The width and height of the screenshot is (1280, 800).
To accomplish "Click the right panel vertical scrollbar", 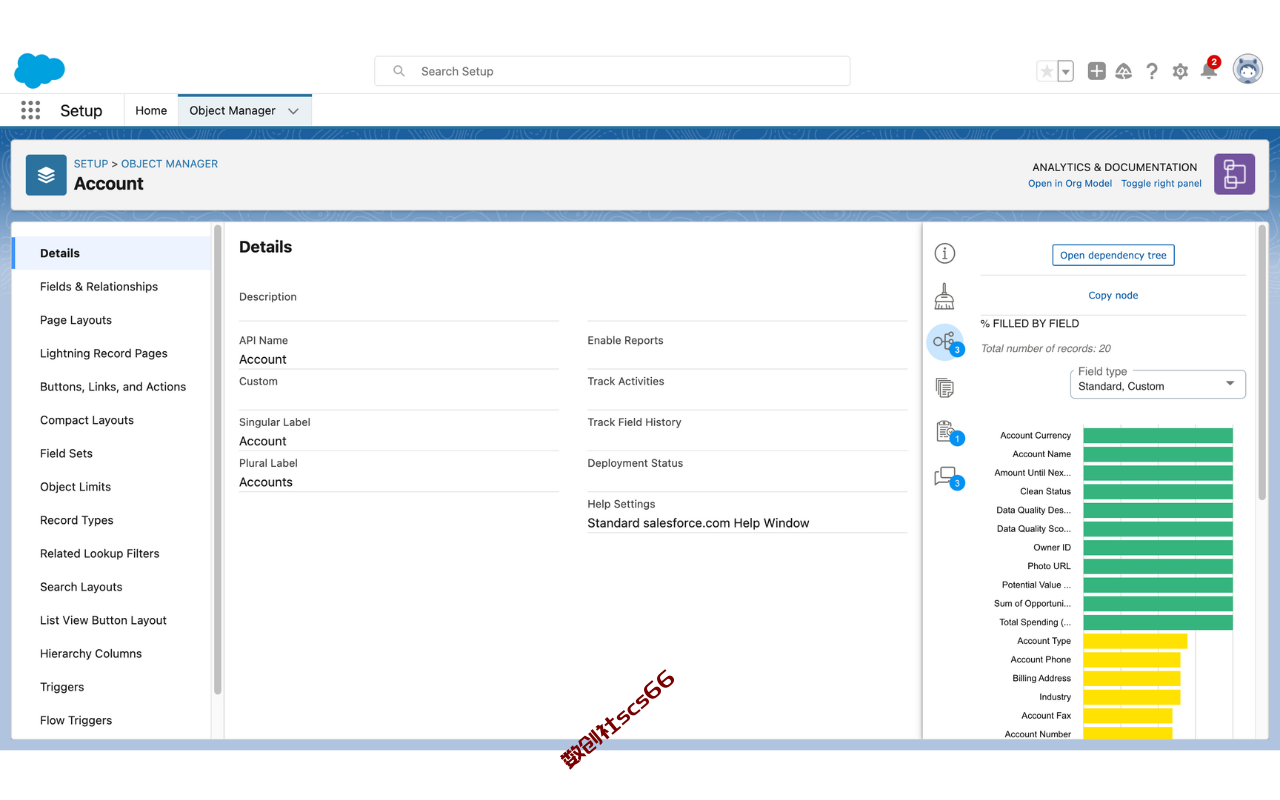I will click(x=1262, y=362).
